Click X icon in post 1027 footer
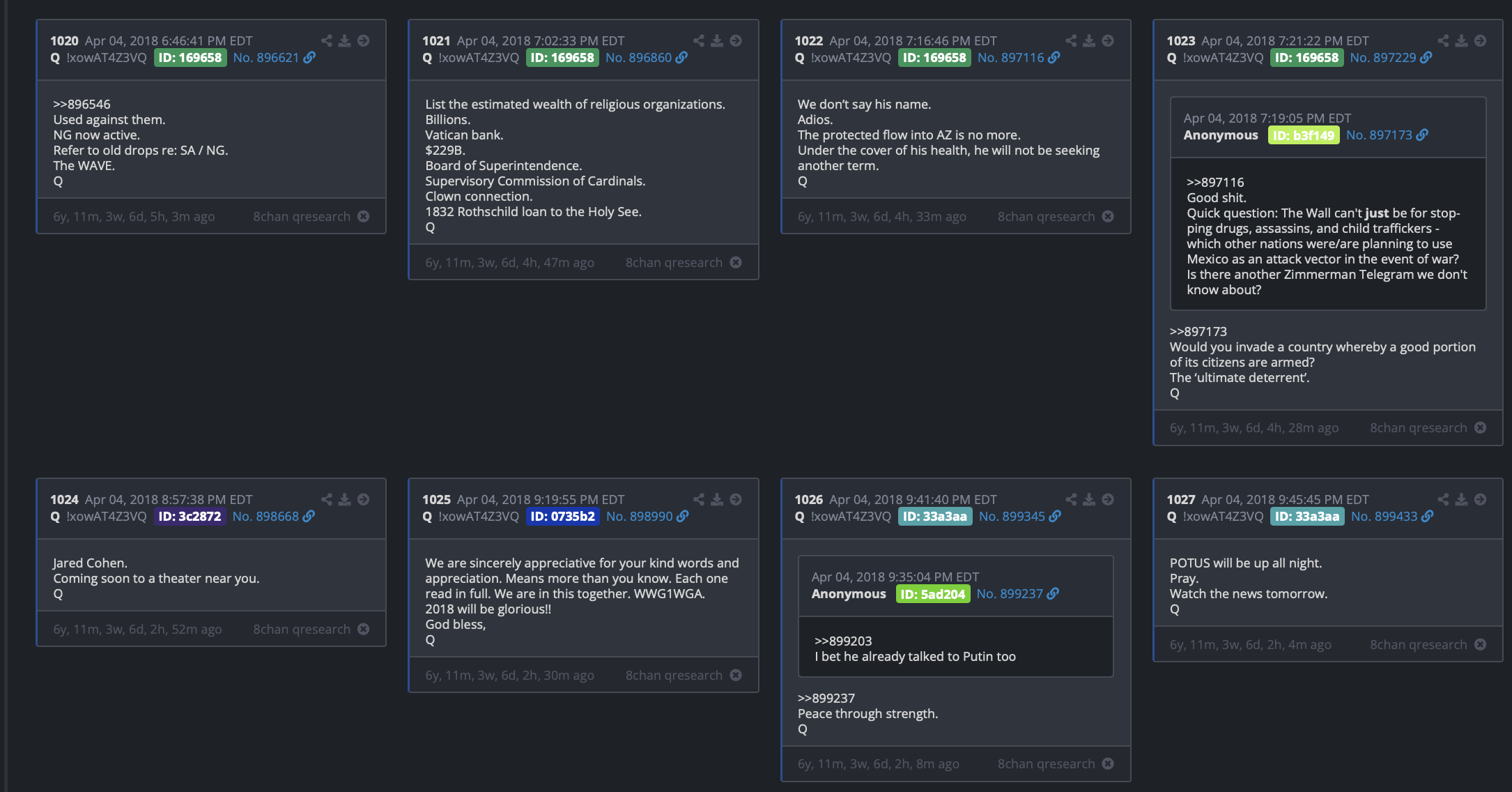1512x792 pixels. click(x=1481, y=645)
